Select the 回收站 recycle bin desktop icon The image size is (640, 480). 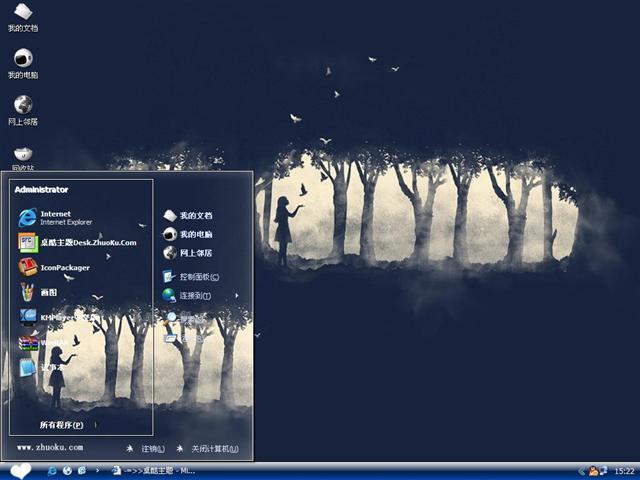click(x=23, y=158)
